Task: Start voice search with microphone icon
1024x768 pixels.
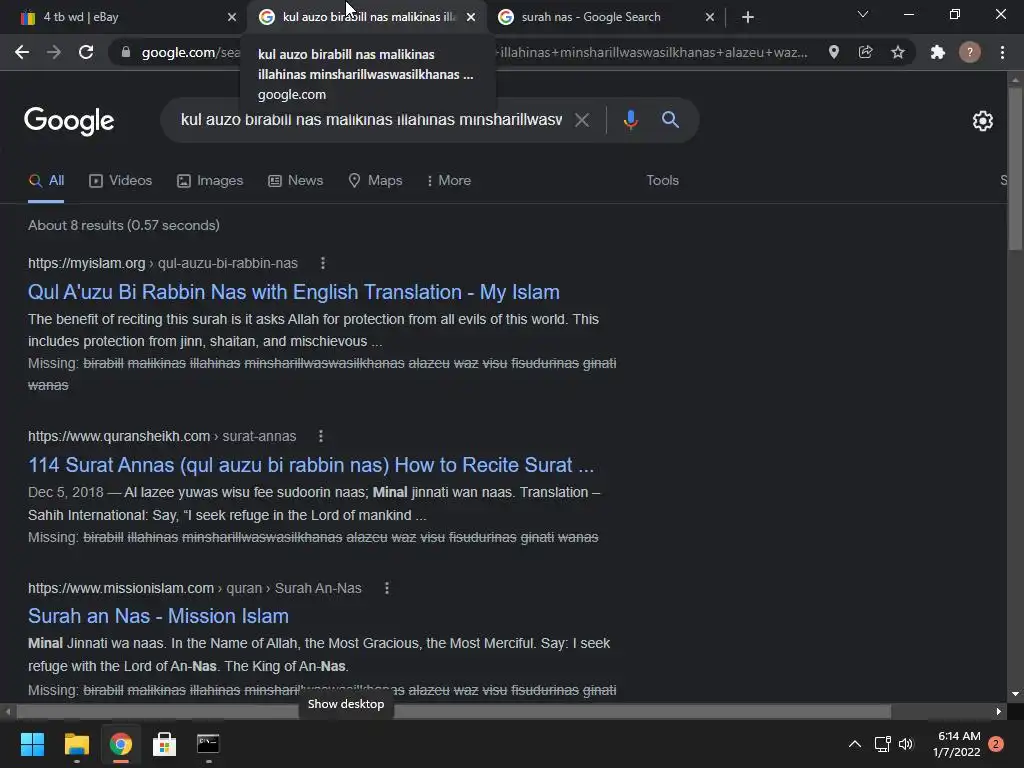Action: (630, 120)
